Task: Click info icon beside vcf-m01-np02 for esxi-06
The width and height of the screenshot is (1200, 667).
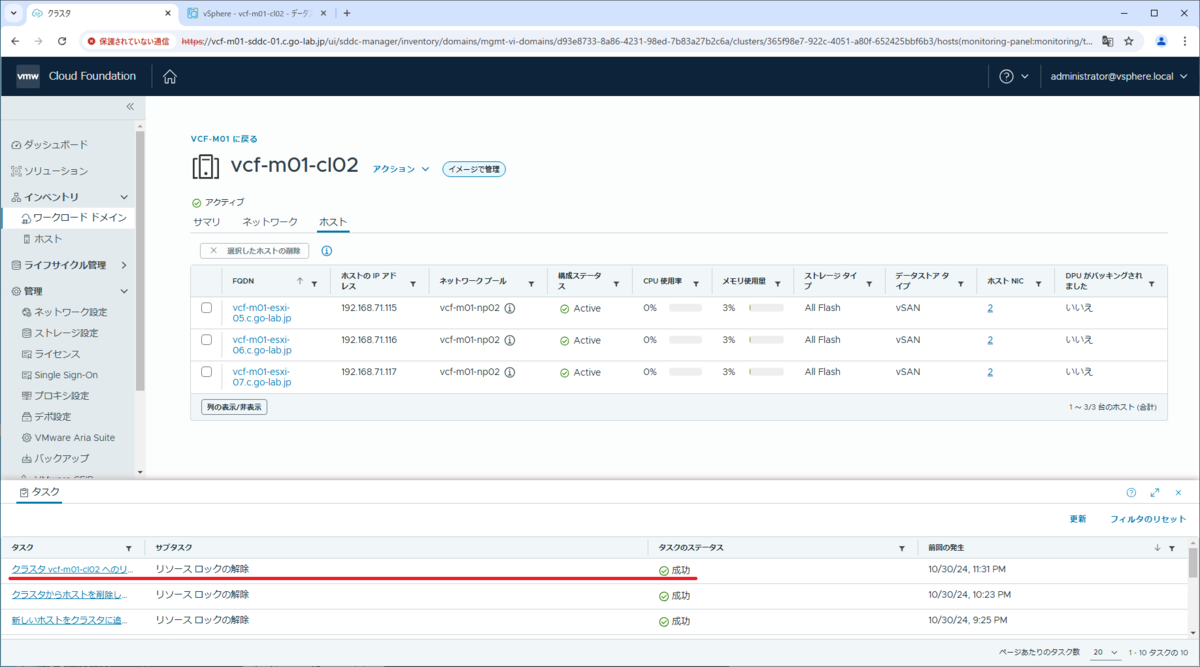Action: [x=510, y=340]
